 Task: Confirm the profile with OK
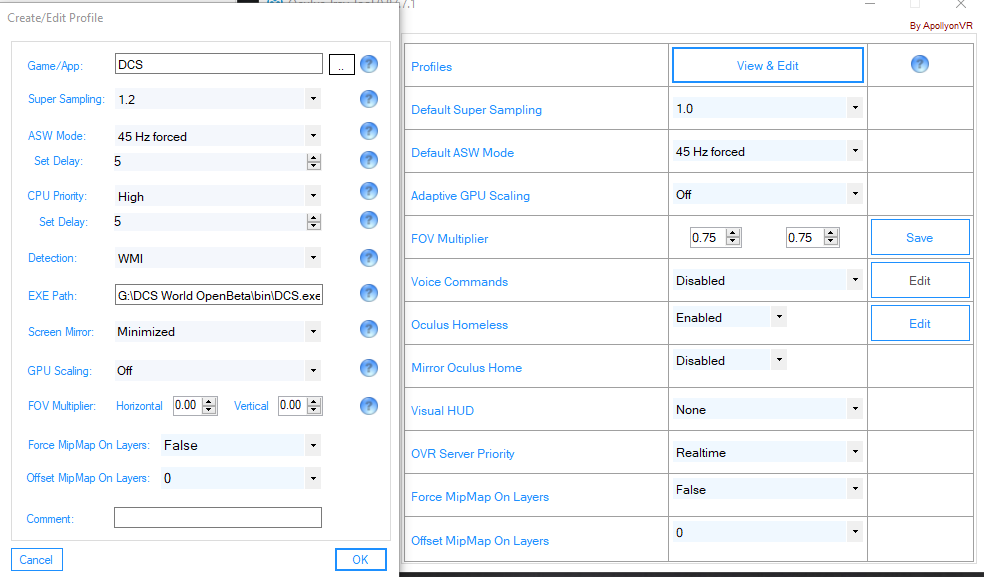tap(360, 559)
